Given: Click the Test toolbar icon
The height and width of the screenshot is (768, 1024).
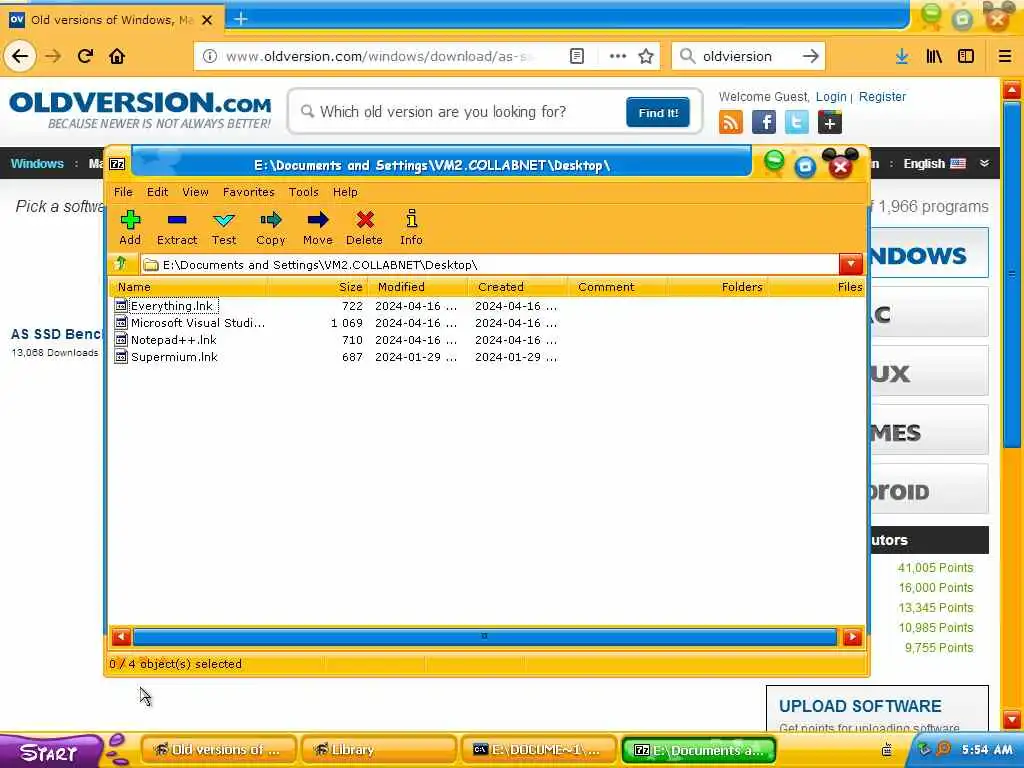Looking at the screenshot, I should pyautogui.click(x=224, y=228).
